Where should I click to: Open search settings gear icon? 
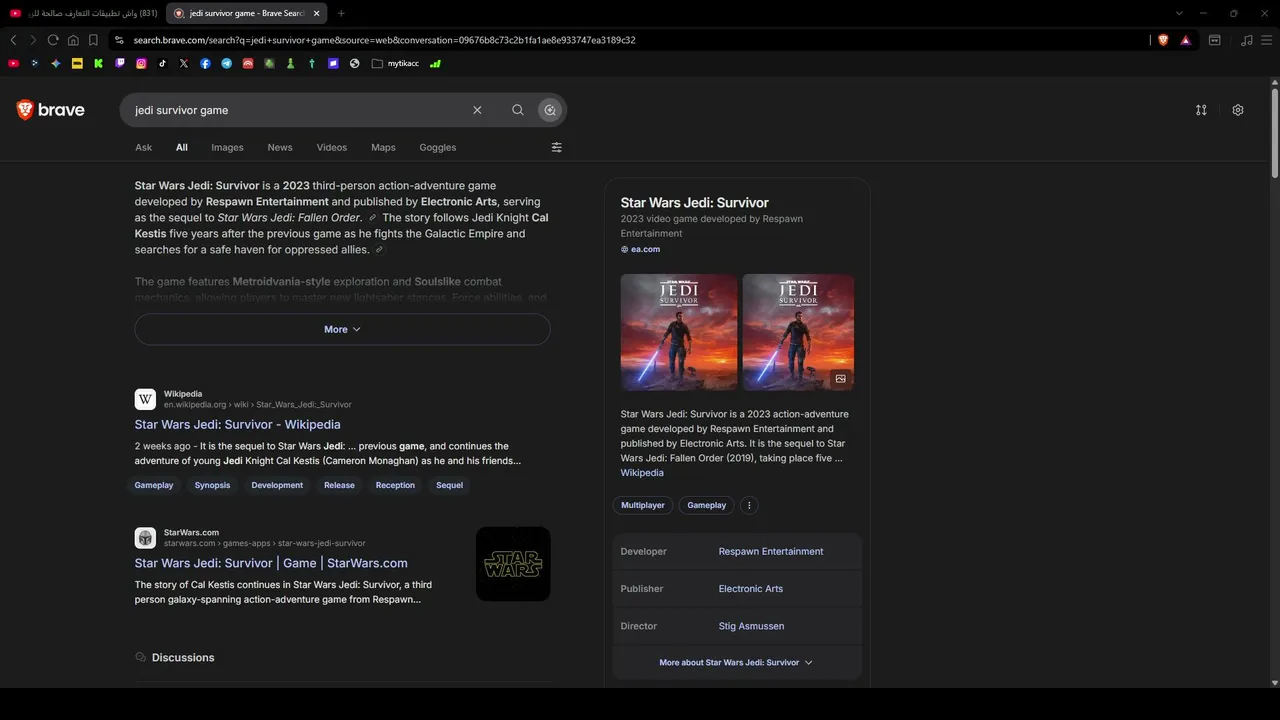(1238, 110)
